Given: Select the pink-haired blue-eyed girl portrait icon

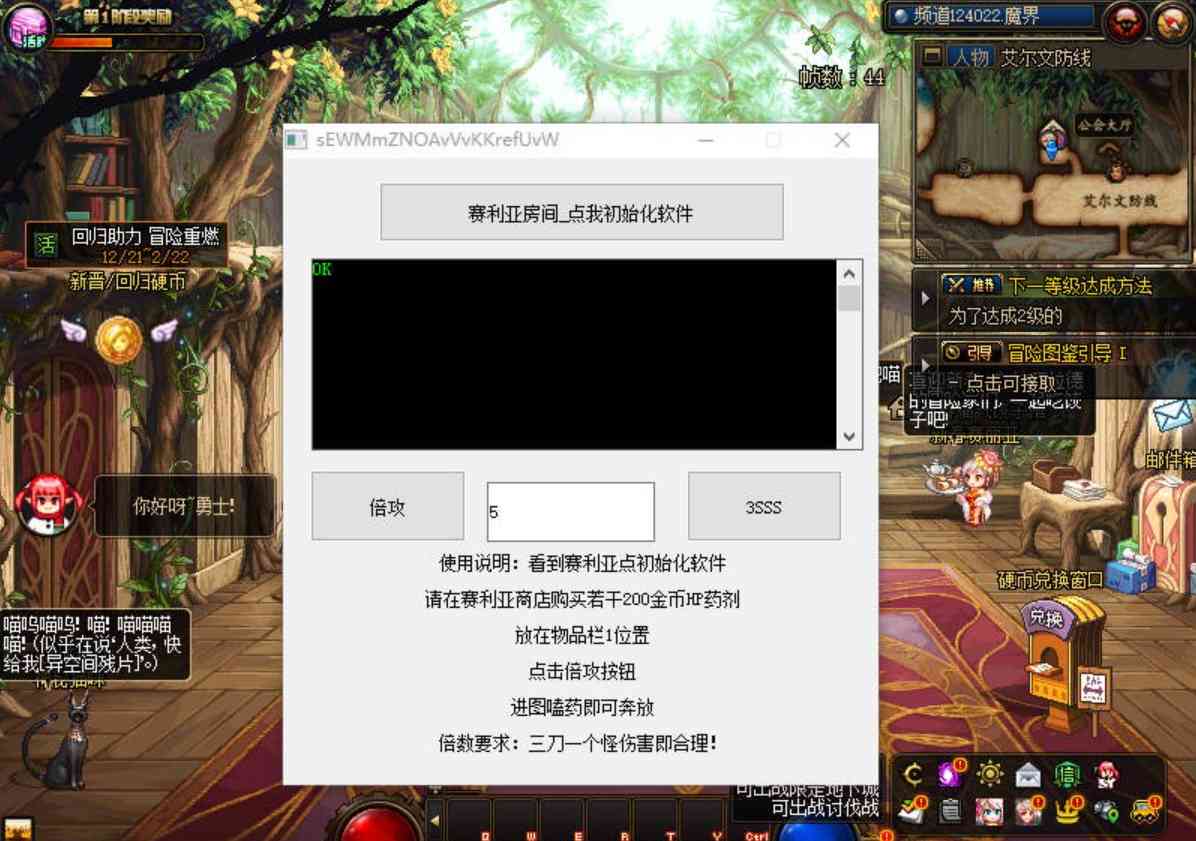Looking at the screenshot, I should tap(989, 811).
